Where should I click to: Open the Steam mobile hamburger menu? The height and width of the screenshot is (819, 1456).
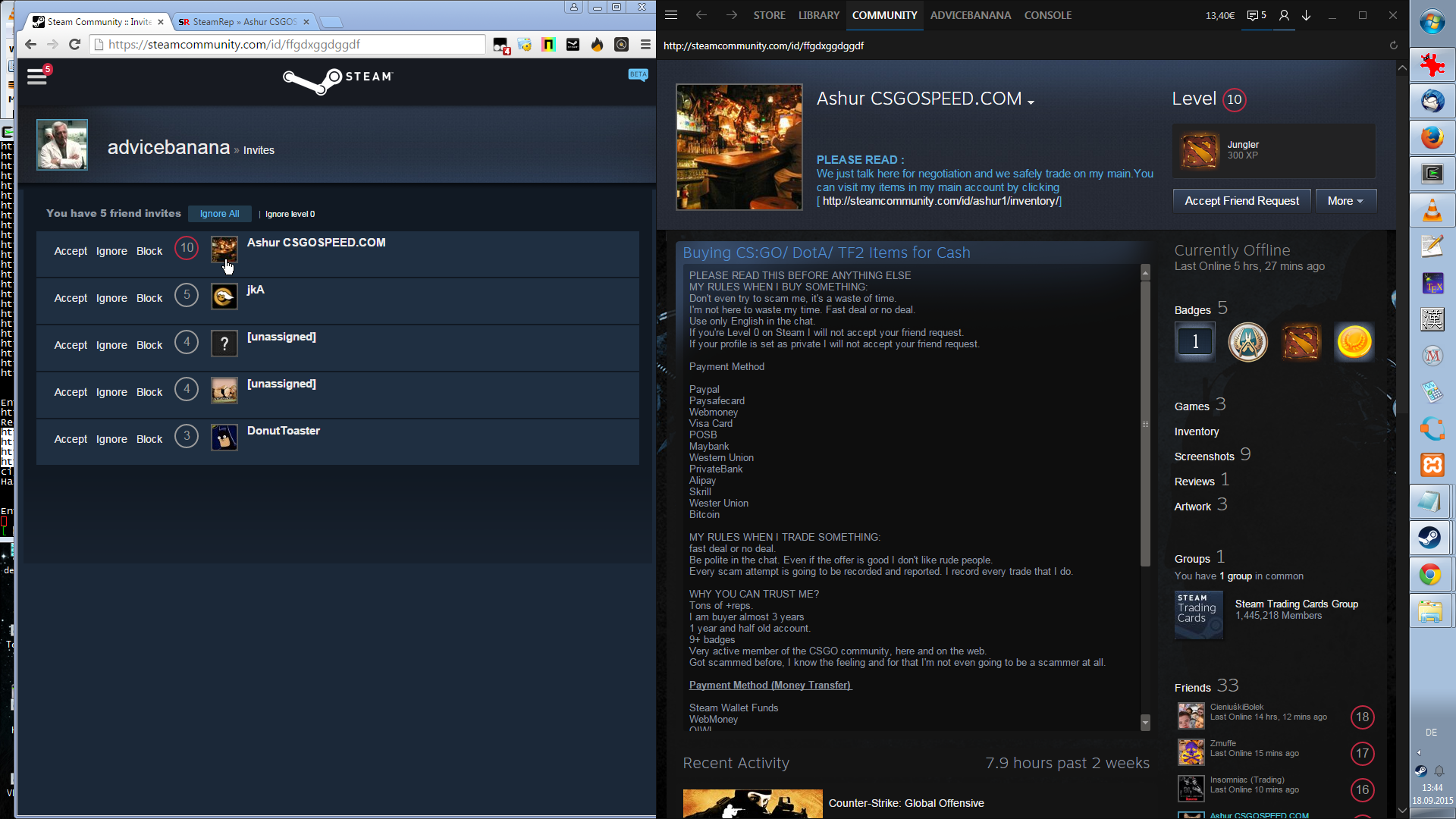(36, 77)
